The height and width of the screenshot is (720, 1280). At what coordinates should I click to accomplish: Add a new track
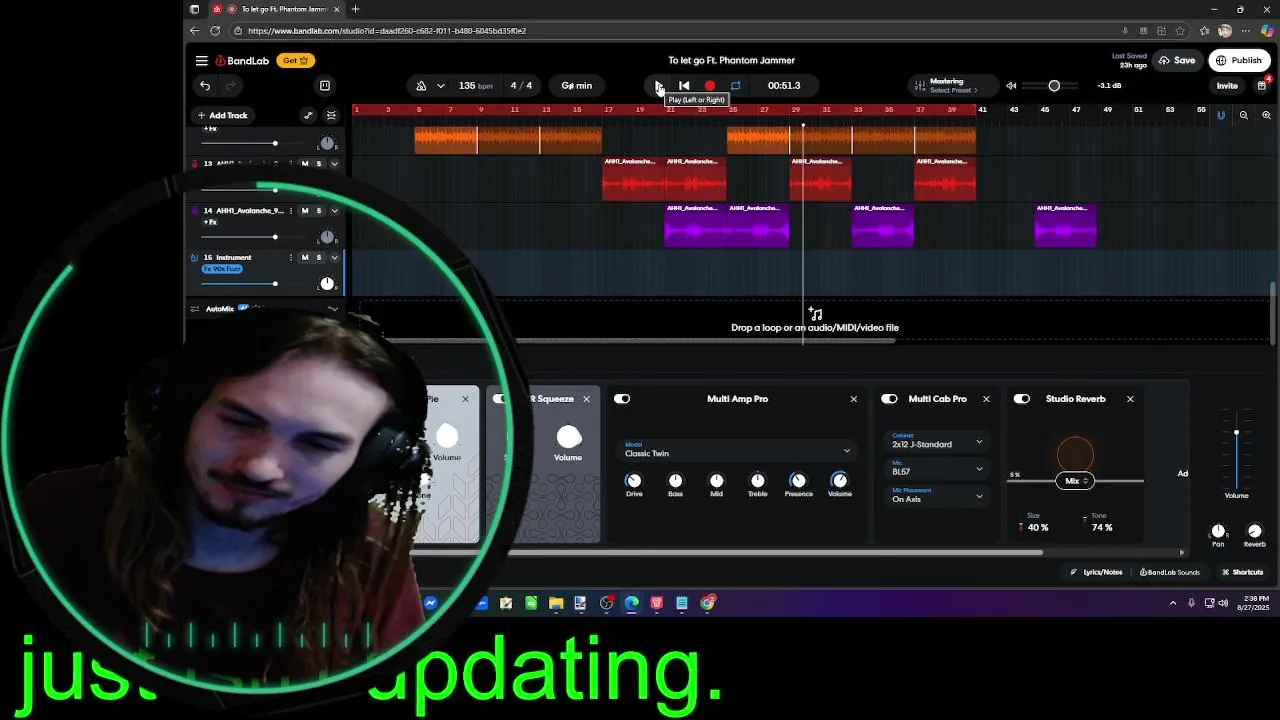pos(222,115)
